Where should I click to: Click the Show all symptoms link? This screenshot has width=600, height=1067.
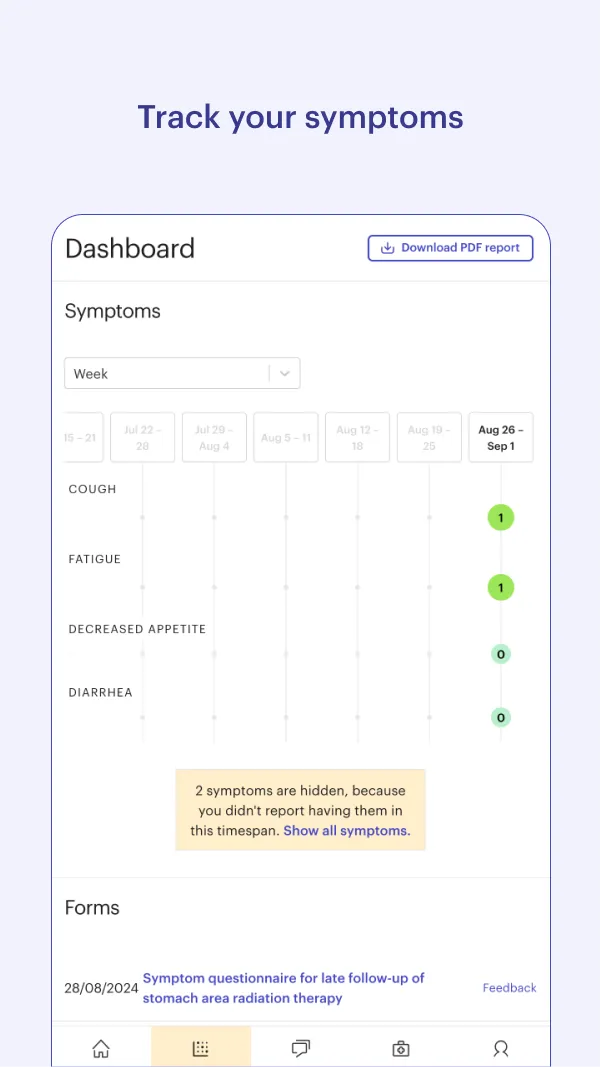point(346,830)
